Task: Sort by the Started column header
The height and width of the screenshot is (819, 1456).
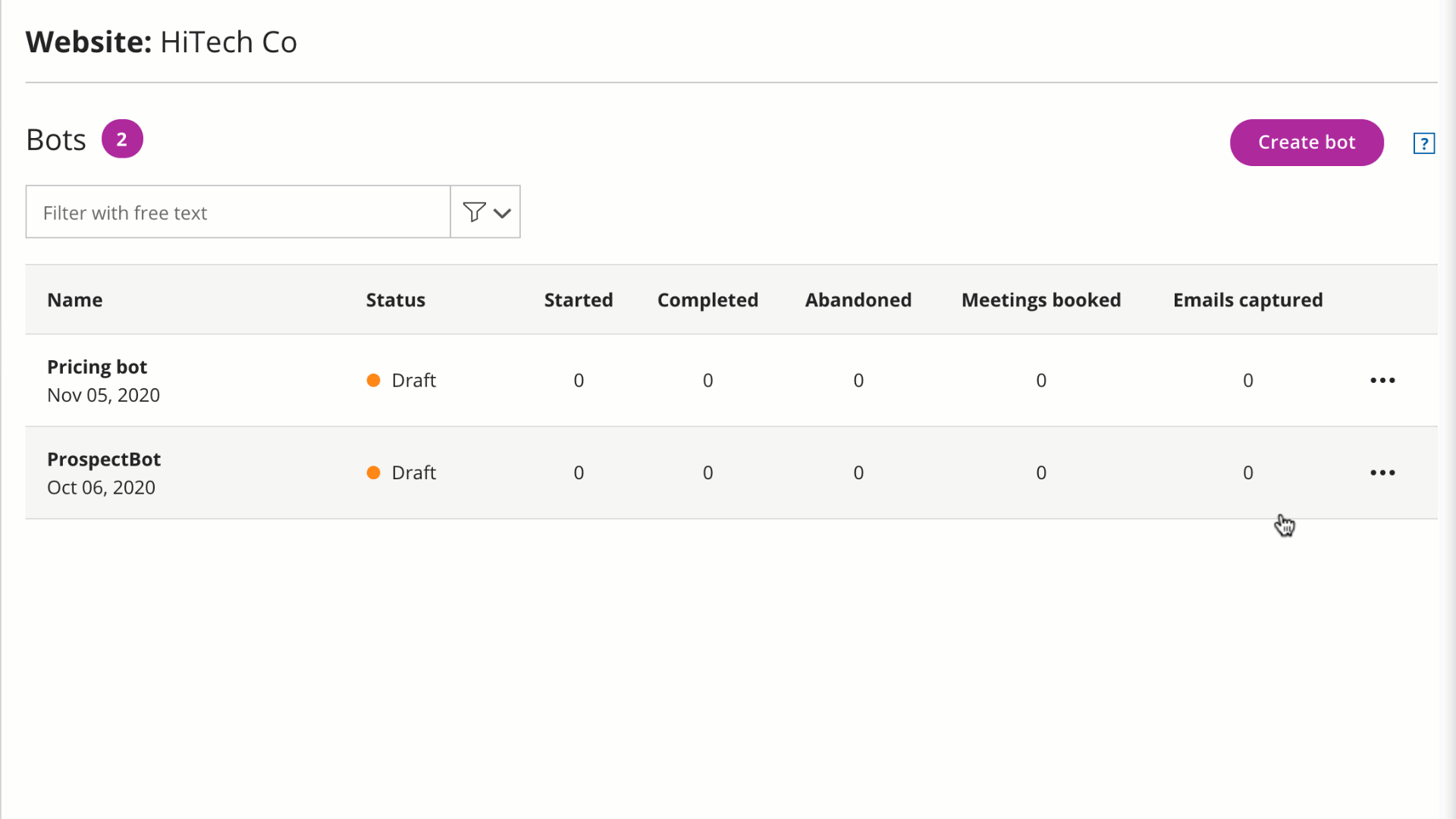Action: [578, 300]
